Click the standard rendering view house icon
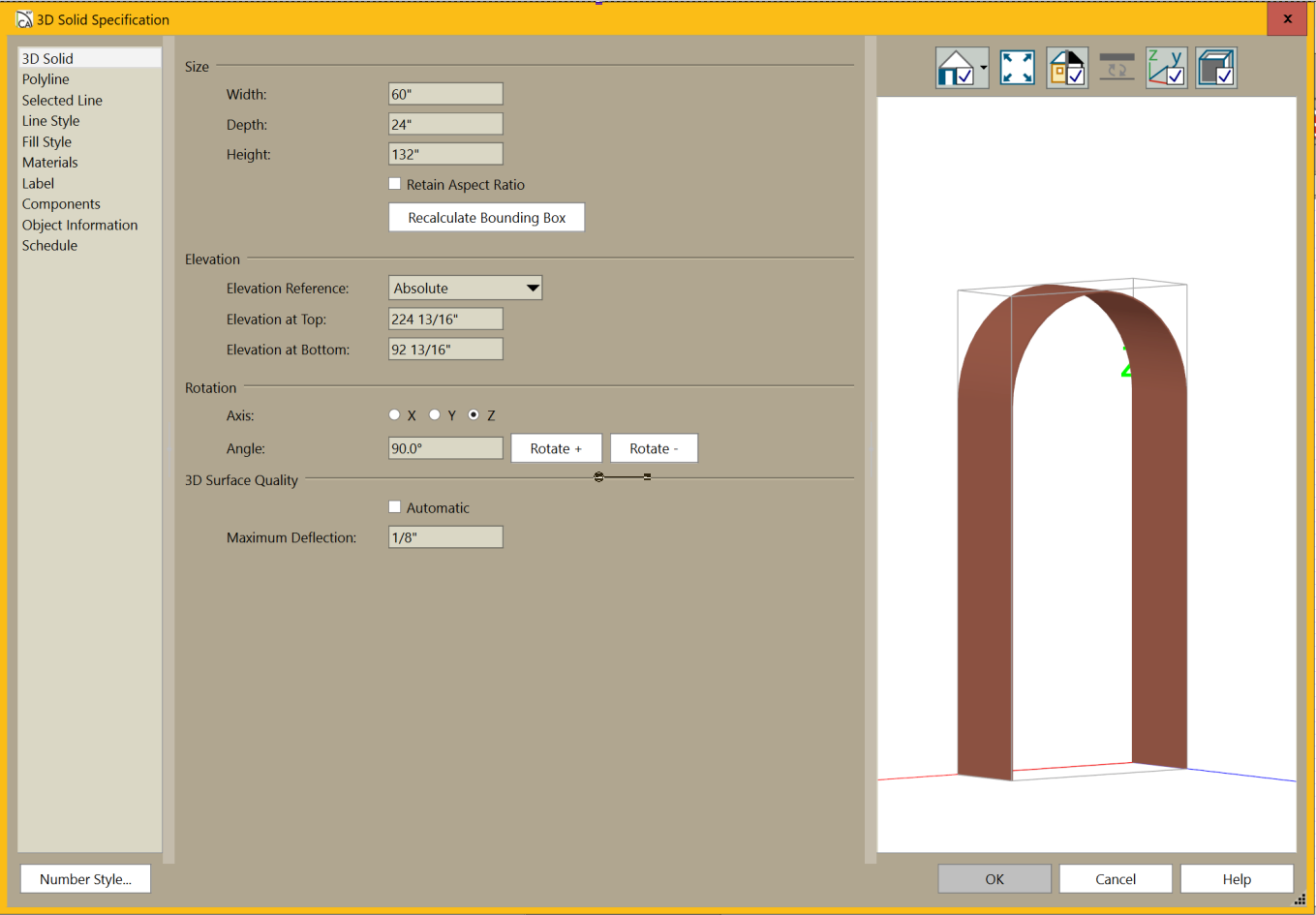Image resolution: width=1316 pixels, height=915 pixels. click(x=956, y=68)
